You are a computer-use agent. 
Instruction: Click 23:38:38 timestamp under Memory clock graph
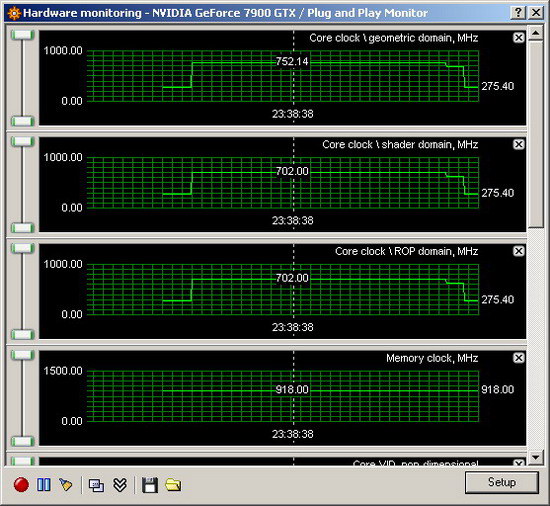293,434
